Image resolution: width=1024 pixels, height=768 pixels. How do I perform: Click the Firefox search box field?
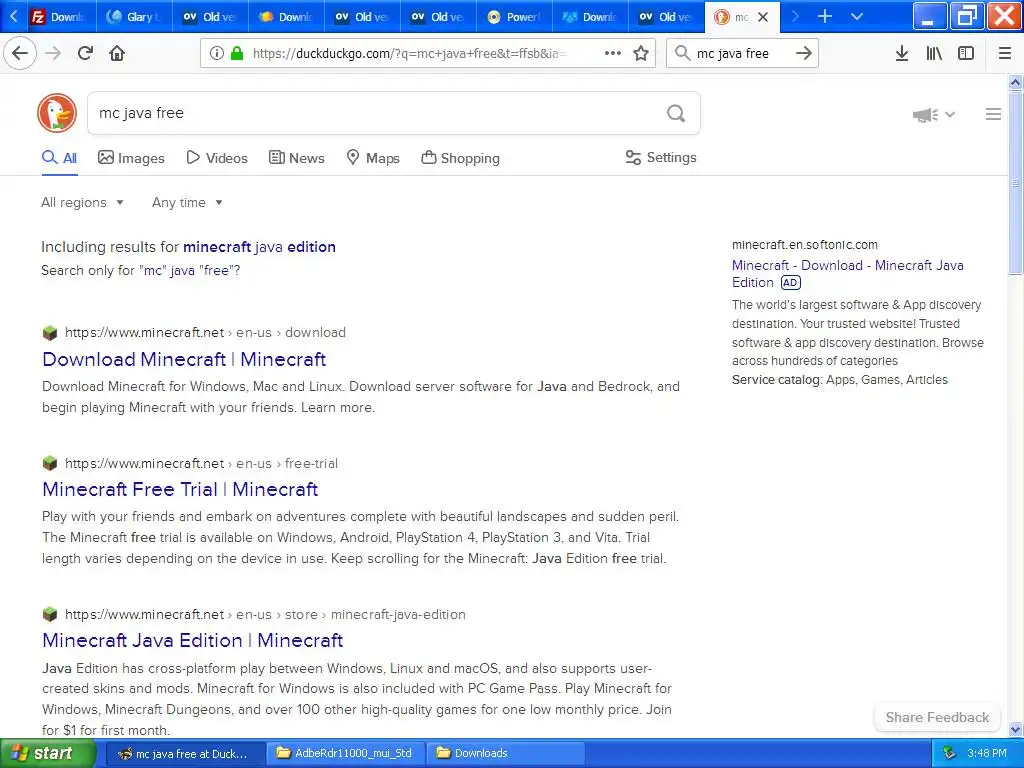point(741,54)
